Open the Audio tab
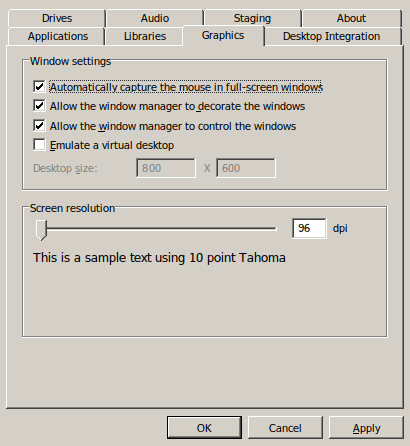410x446 pixels. tap(155, 18)
